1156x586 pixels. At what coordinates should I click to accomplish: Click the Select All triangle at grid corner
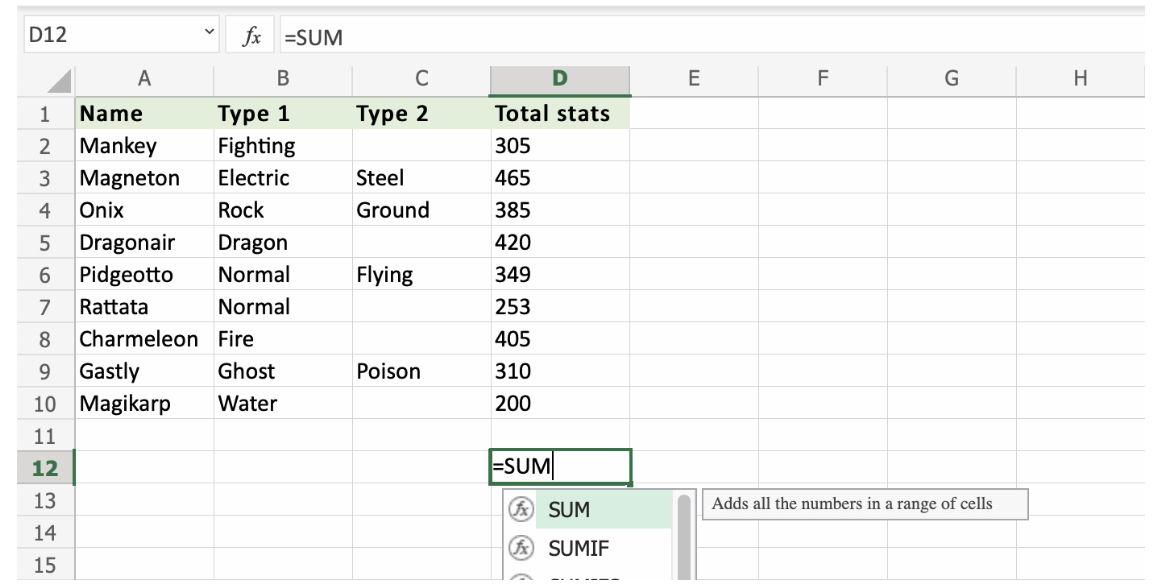[x=59, y=79]
